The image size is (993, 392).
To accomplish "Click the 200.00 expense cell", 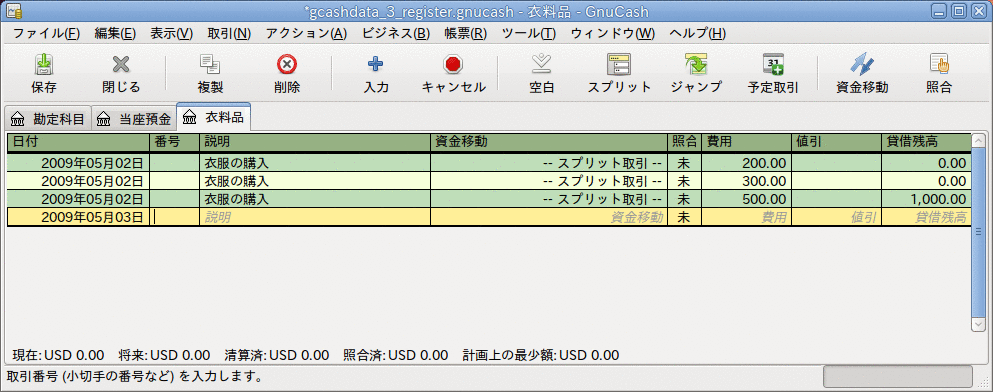I will 747,163.
